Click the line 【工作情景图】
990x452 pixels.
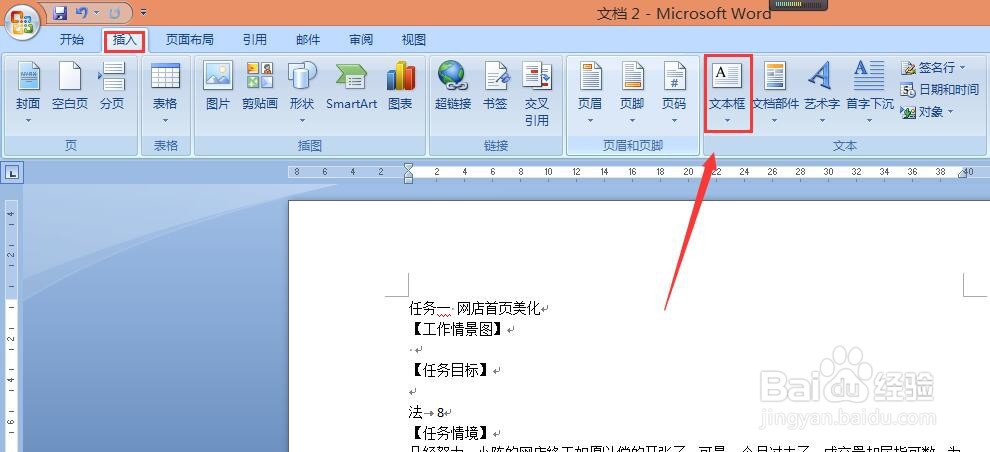(456, 329)
